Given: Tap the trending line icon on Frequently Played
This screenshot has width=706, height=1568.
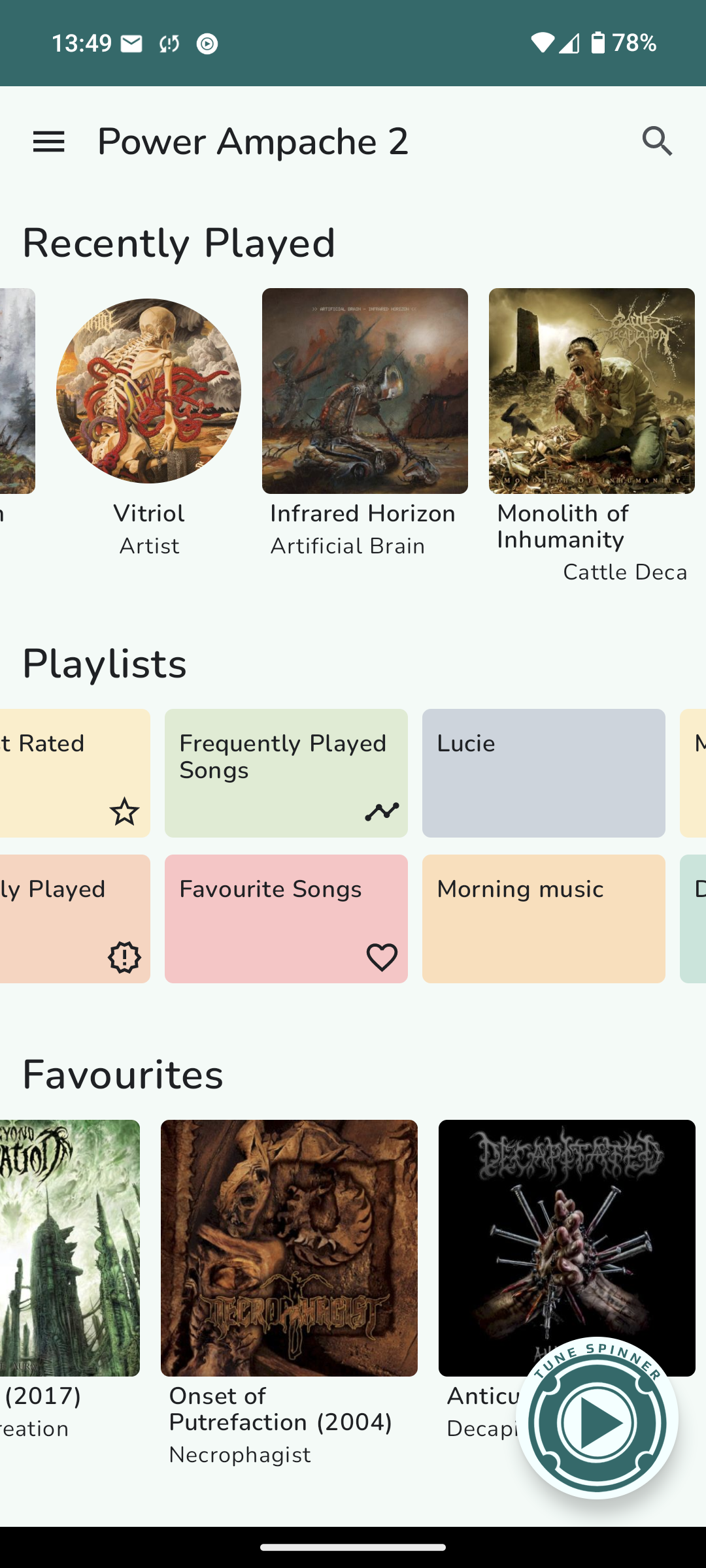Looking at the screenshot, I should point(382,811).
